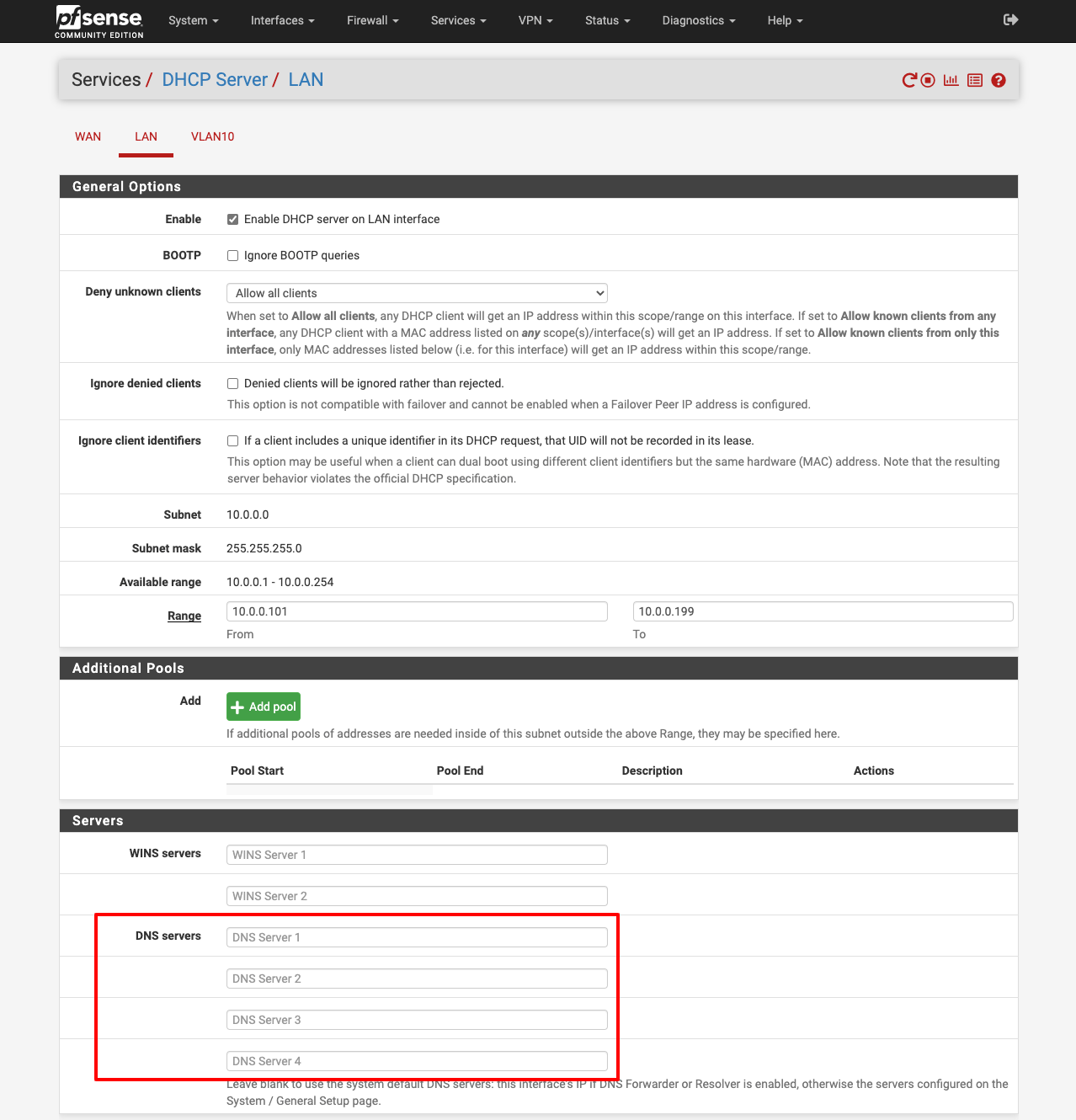Expand the Firewall menu
The height and width of the screenshot is (1120, 1076).
pyautogui.click(x=372, y=20)
